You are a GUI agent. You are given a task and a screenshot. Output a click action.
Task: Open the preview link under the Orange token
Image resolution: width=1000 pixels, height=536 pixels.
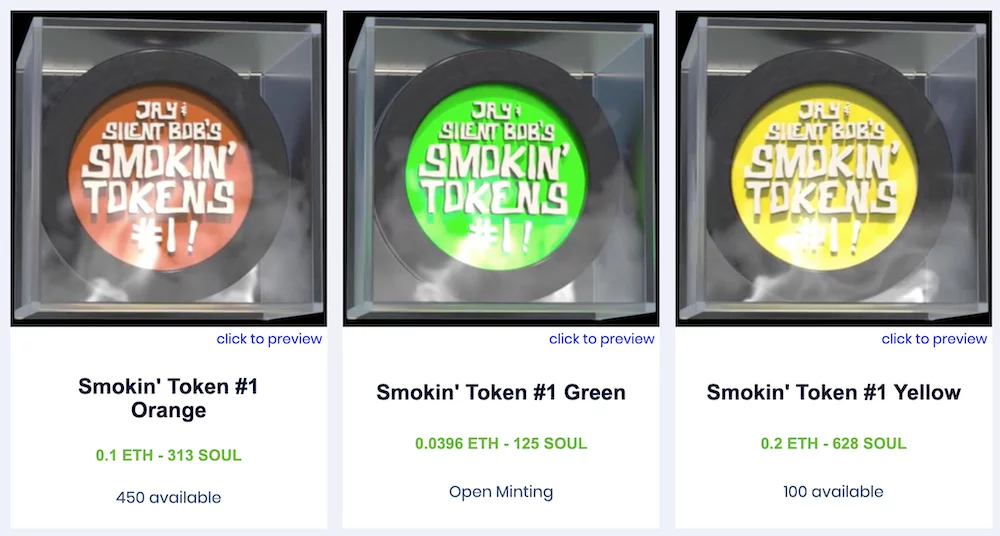269,339
